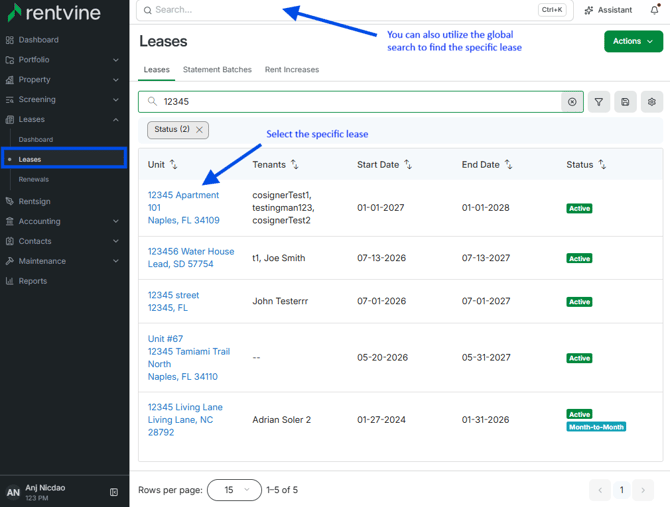
Task: Open table settings gear icon
Action: [x=652, y=102]
